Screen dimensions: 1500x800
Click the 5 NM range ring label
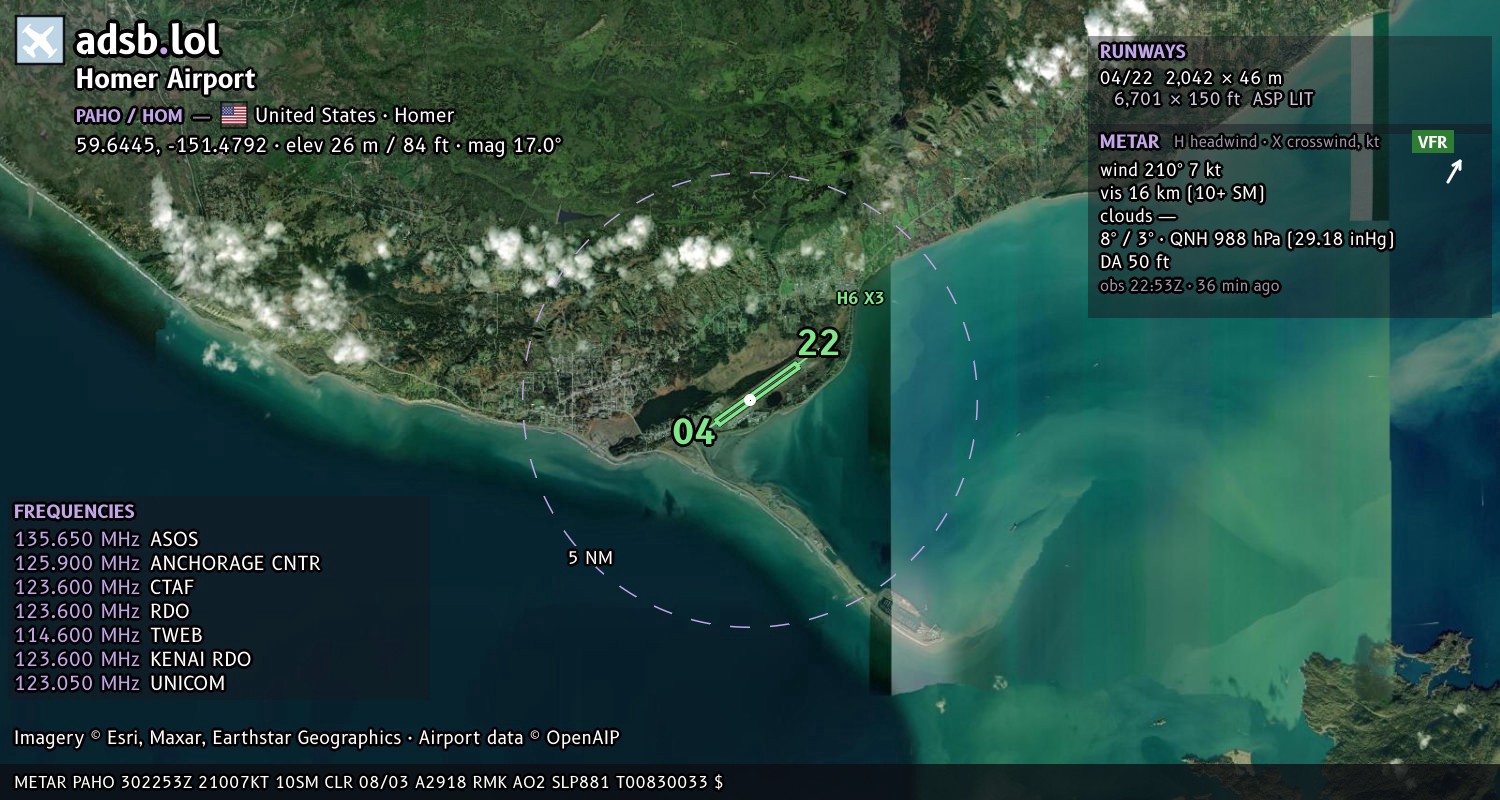[590, 558]
